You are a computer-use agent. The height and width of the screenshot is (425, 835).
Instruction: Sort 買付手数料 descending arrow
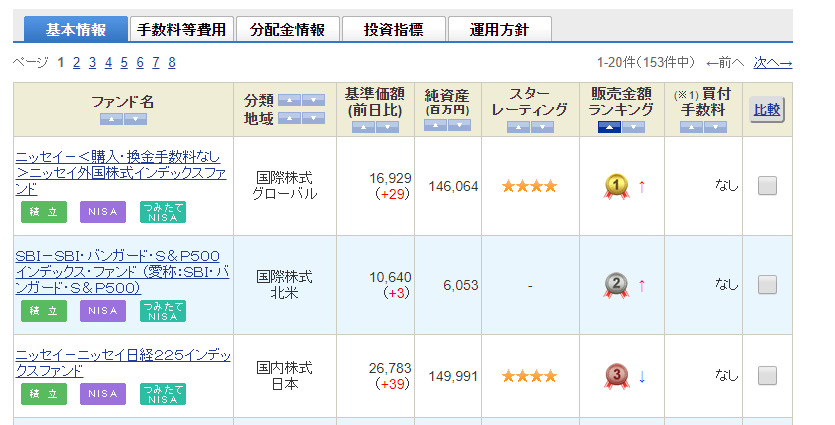(715, 127)
